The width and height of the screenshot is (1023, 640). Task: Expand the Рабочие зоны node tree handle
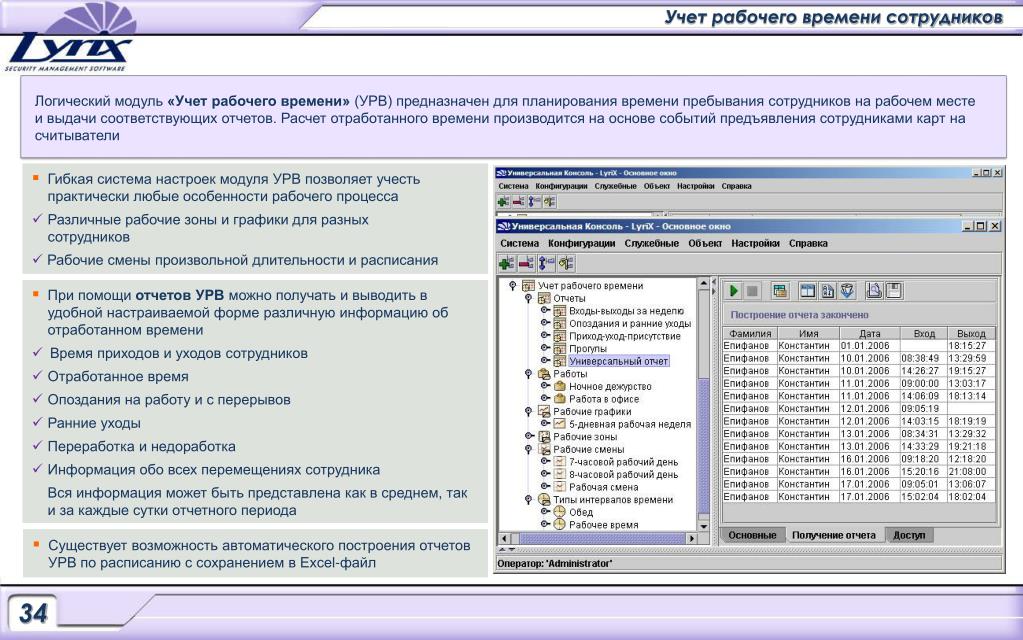[529, 436]
